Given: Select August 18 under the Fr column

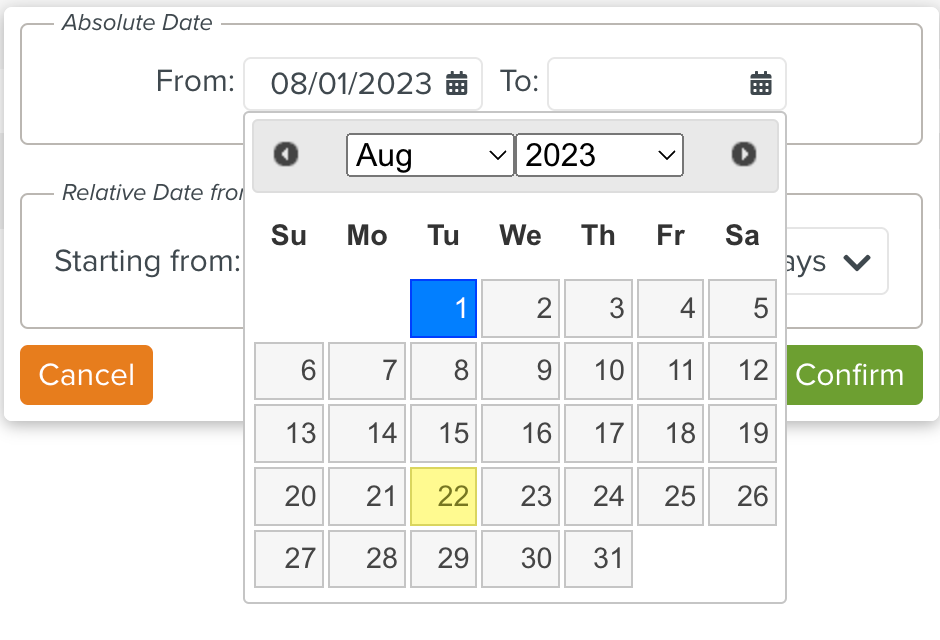Looking at the screenshot, I should pyautogui.click(x=670, y=433).
